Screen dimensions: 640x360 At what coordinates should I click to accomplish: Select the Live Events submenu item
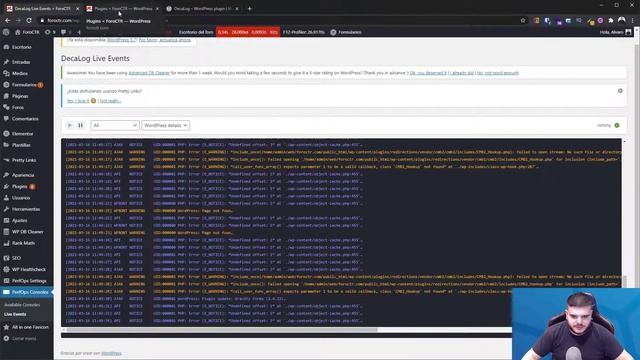[x=15, y=314]
